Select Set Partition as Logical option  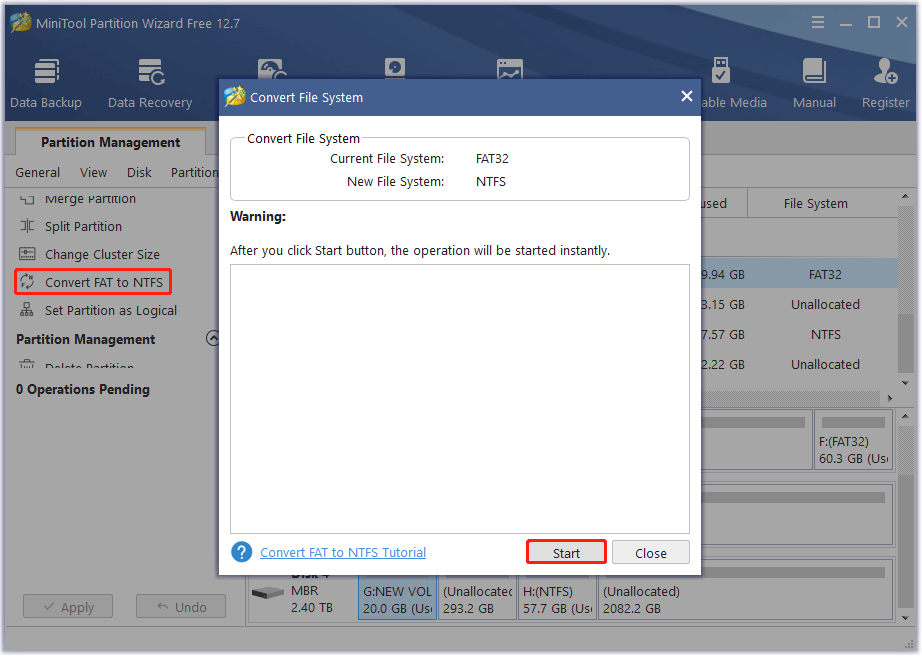pos(111,310)
